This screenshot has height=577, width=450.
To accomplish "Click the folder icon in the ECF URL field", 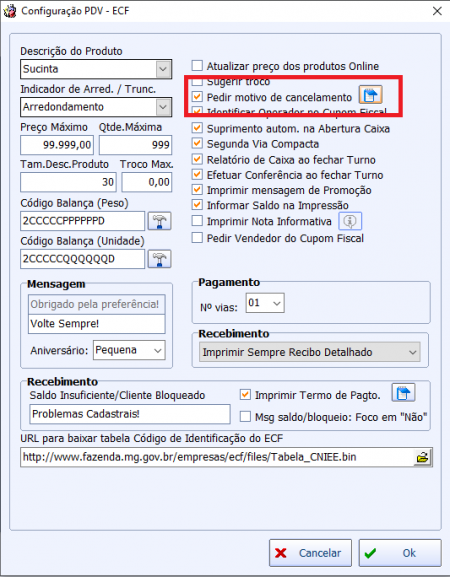I will 423,457.
